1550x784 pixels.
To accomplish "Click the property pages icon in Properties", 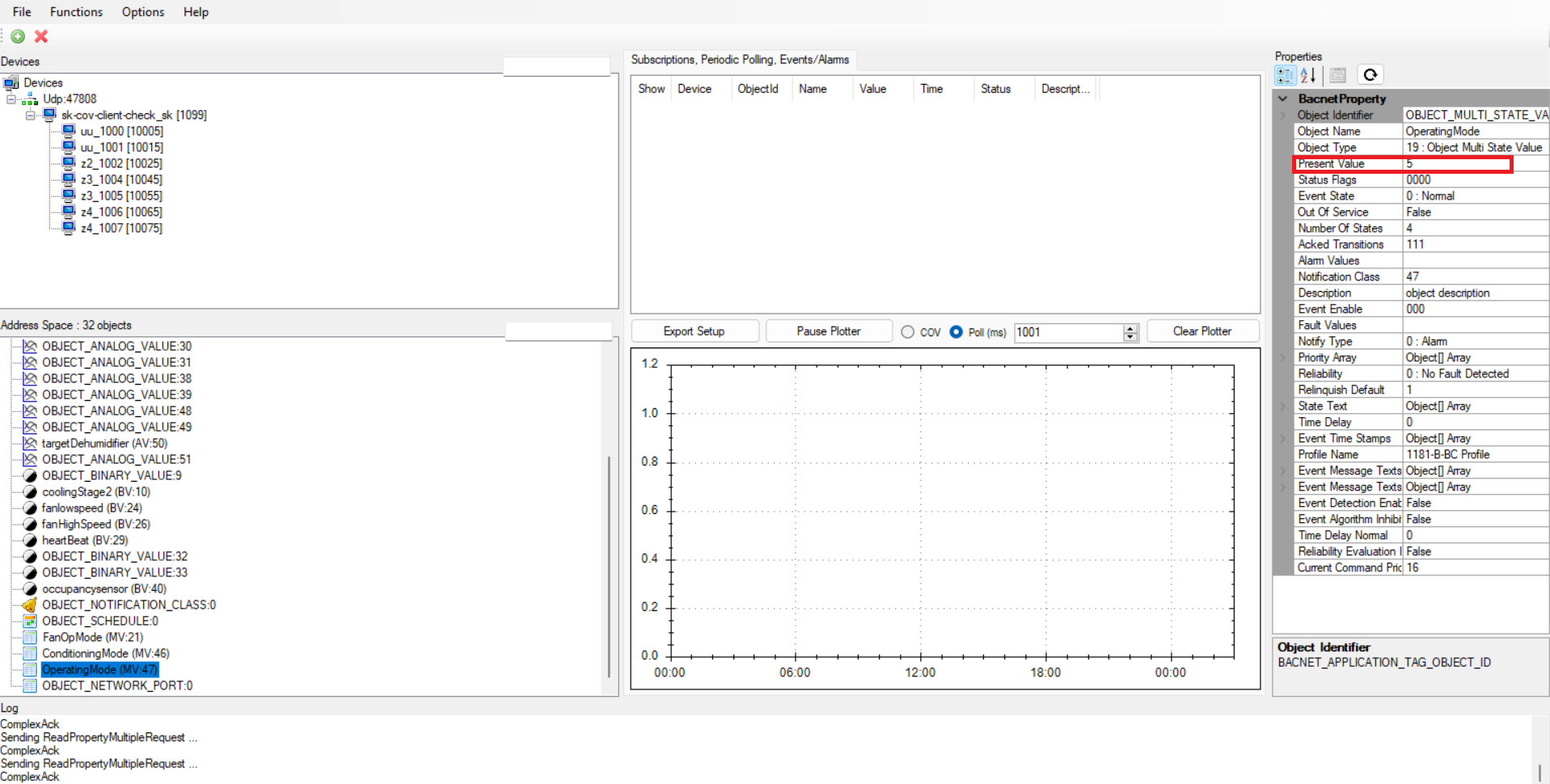I will pyautogui.click(x=1338, y=75).
